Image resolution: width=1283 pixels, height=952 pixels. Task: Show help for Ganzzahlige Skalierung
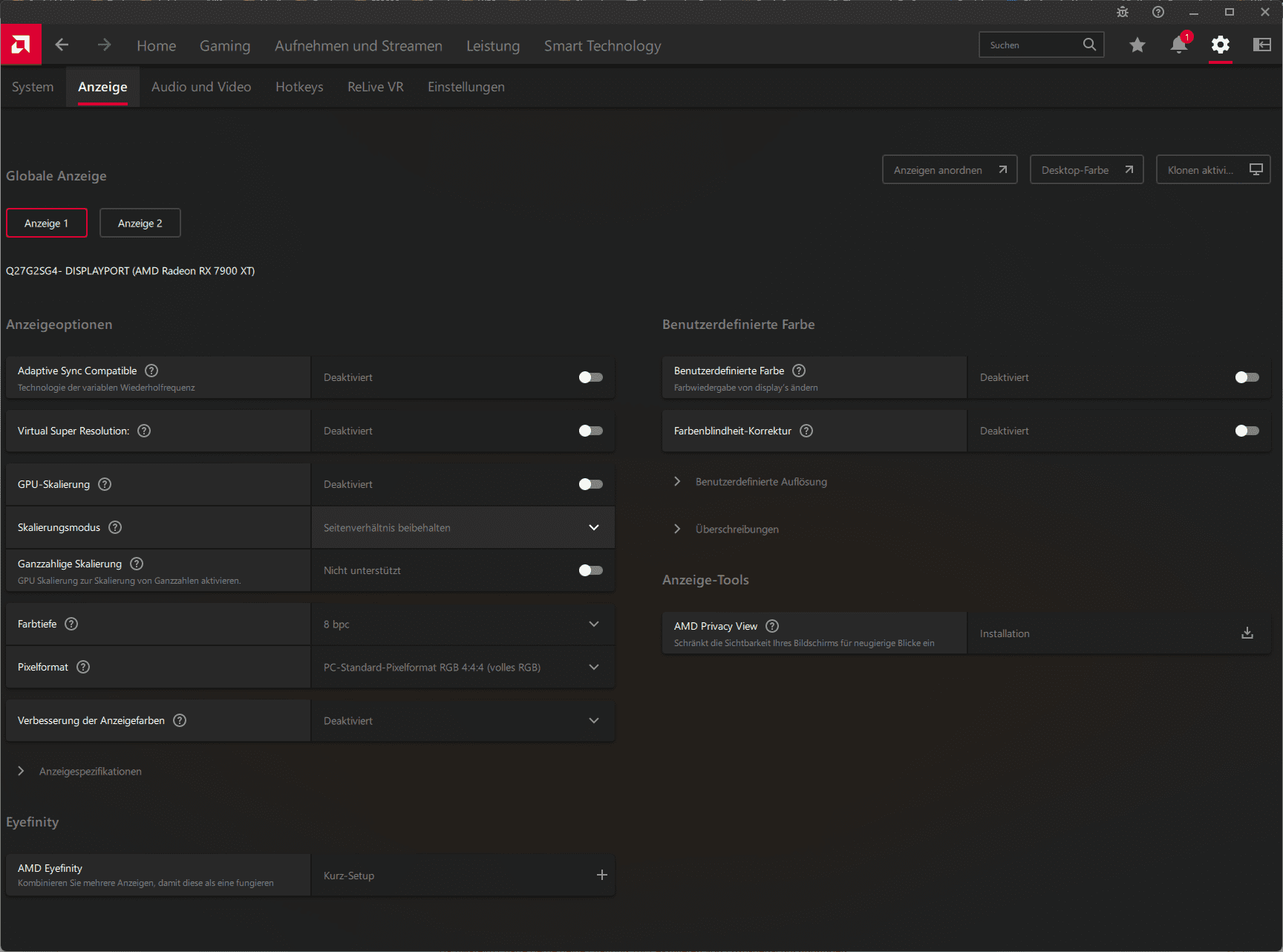pyautogui.click(x=137, y=564)
